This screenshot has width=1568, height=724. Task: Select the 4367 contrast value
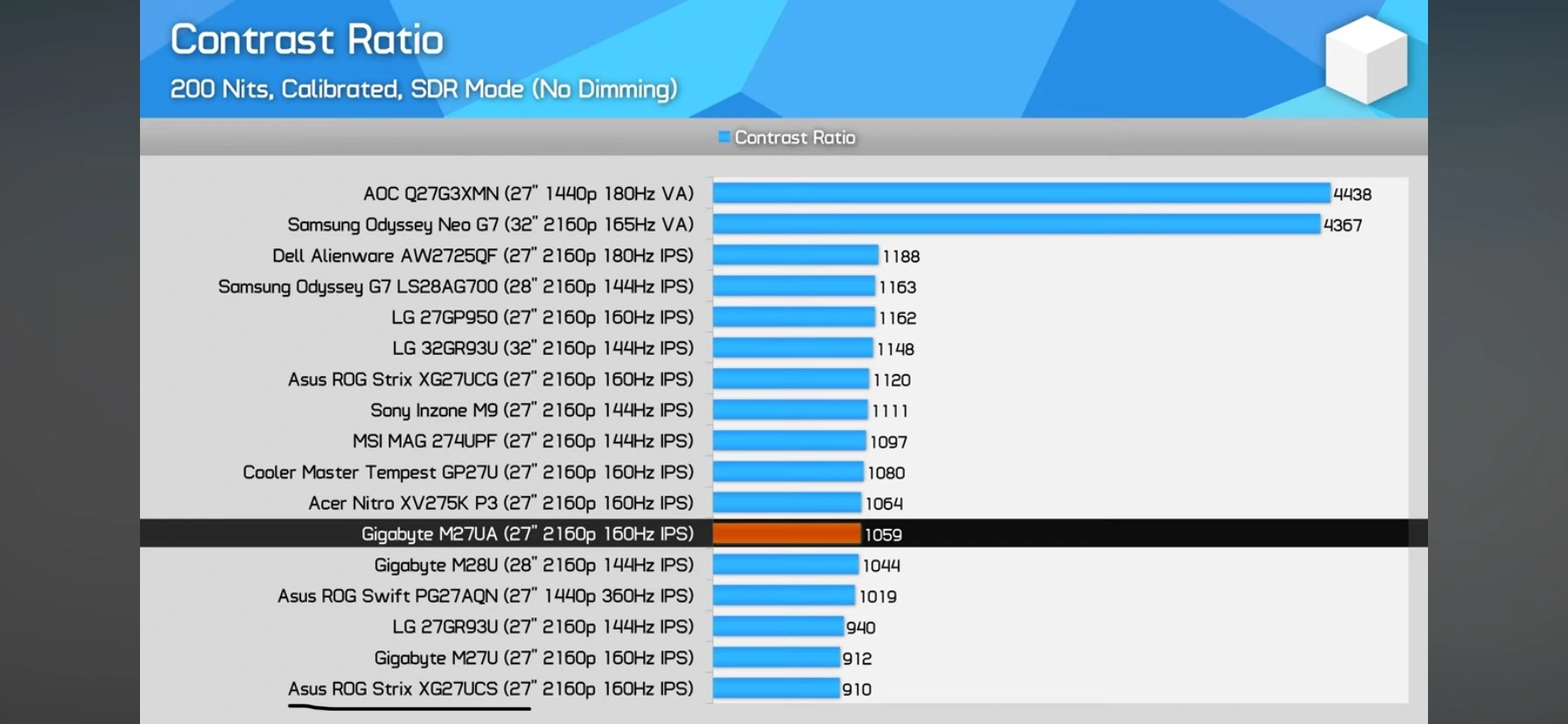tap(1343, 226)
